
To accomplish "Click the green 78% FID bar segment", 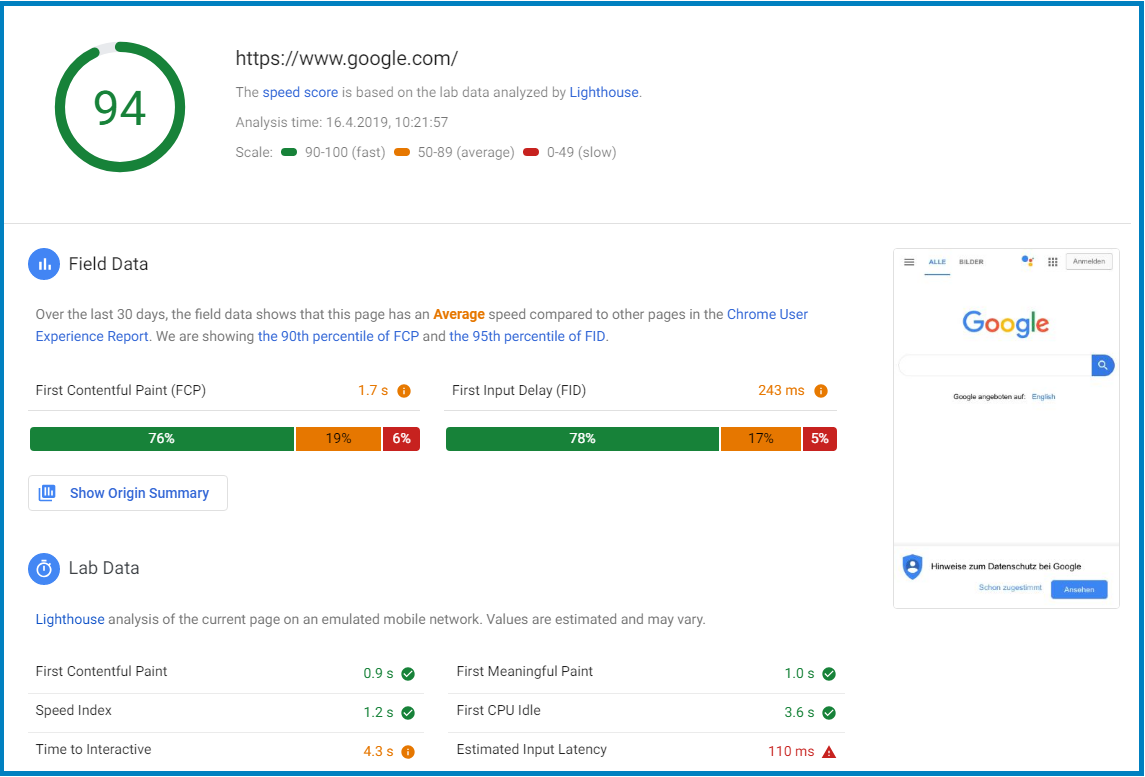I will (x=583, y=439).
